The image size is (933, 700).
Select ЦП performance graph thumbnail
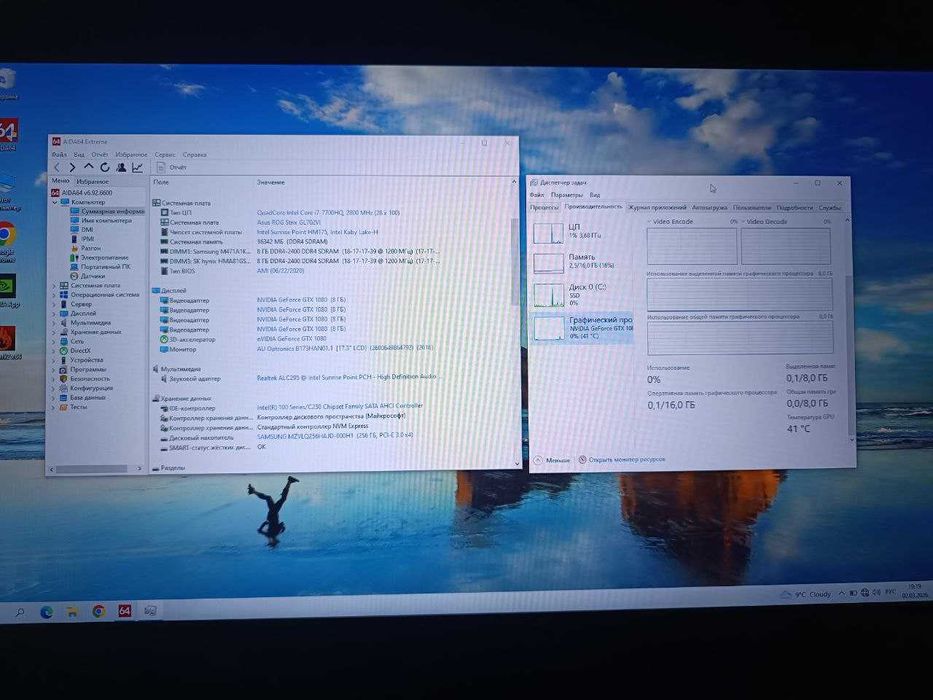click(548, 233)
